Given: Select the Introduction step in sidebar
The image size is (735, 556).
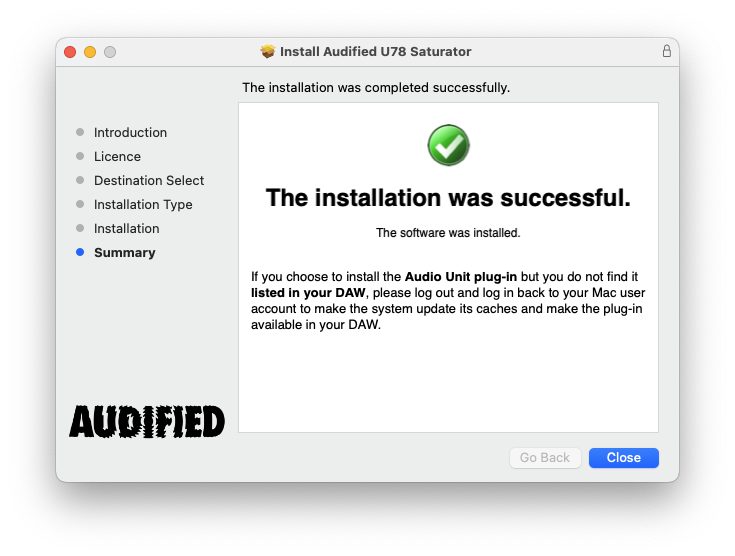Looking at the screenshot, I should (x=130, y=133).
